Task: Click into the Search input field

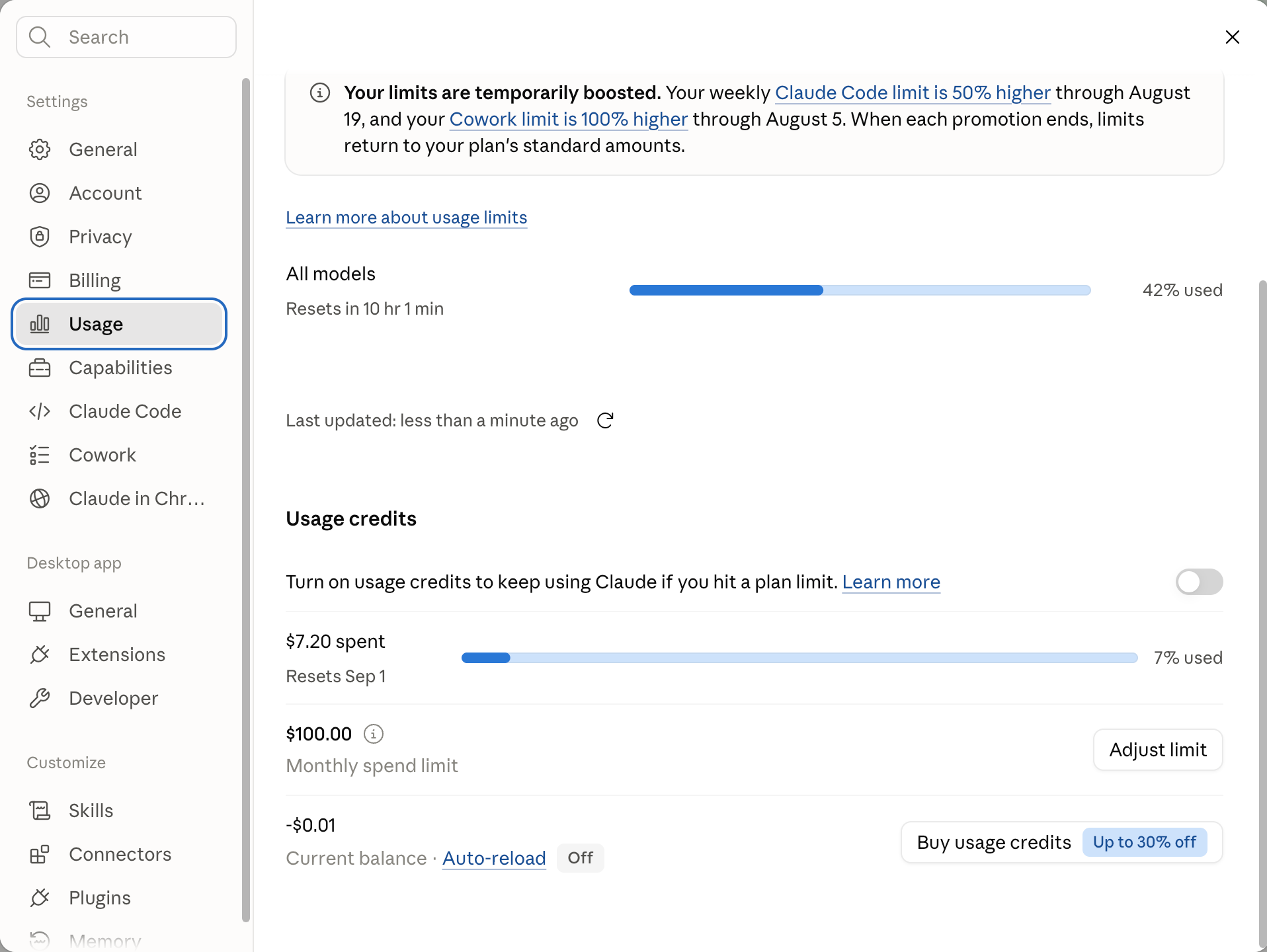Action: pos(126,37)
